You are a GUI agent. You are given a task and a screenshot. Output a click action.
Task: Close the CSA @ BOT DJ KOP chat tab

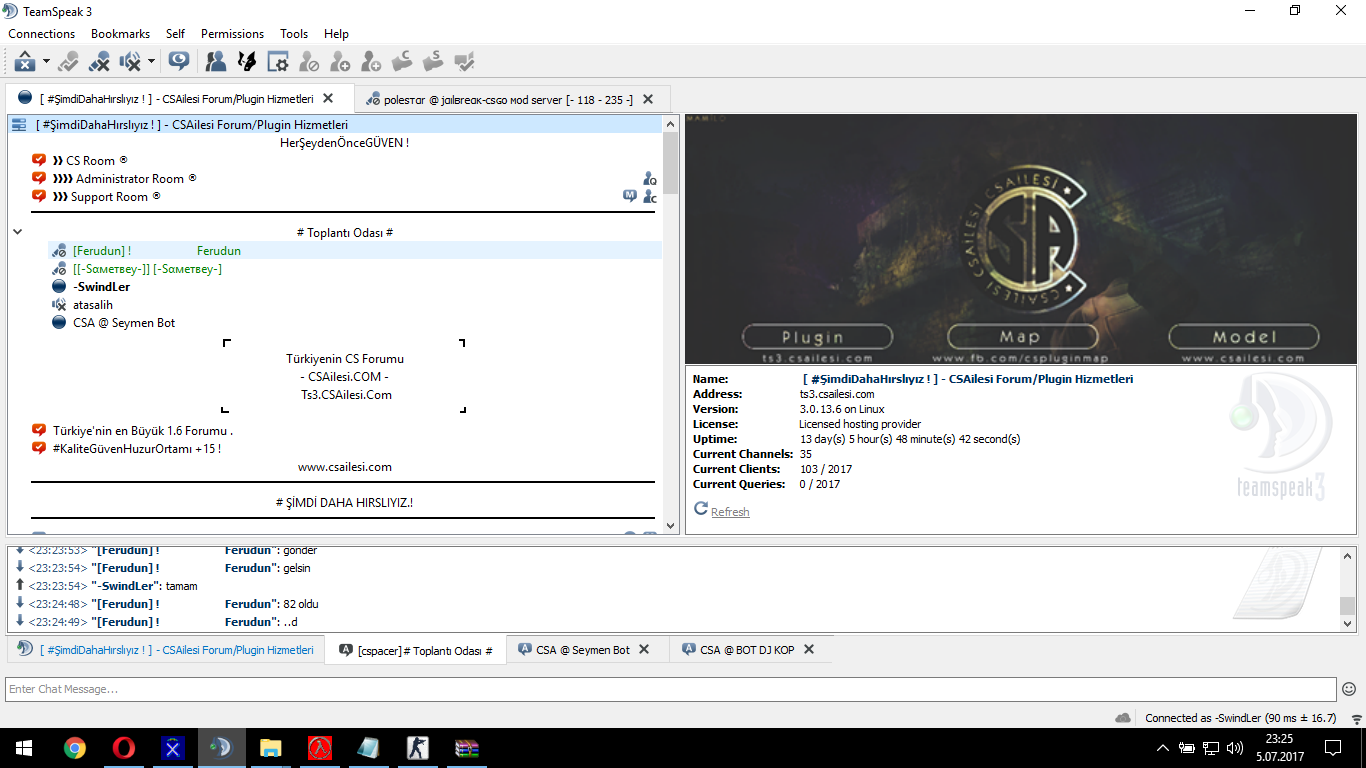[x=809, y=649]
